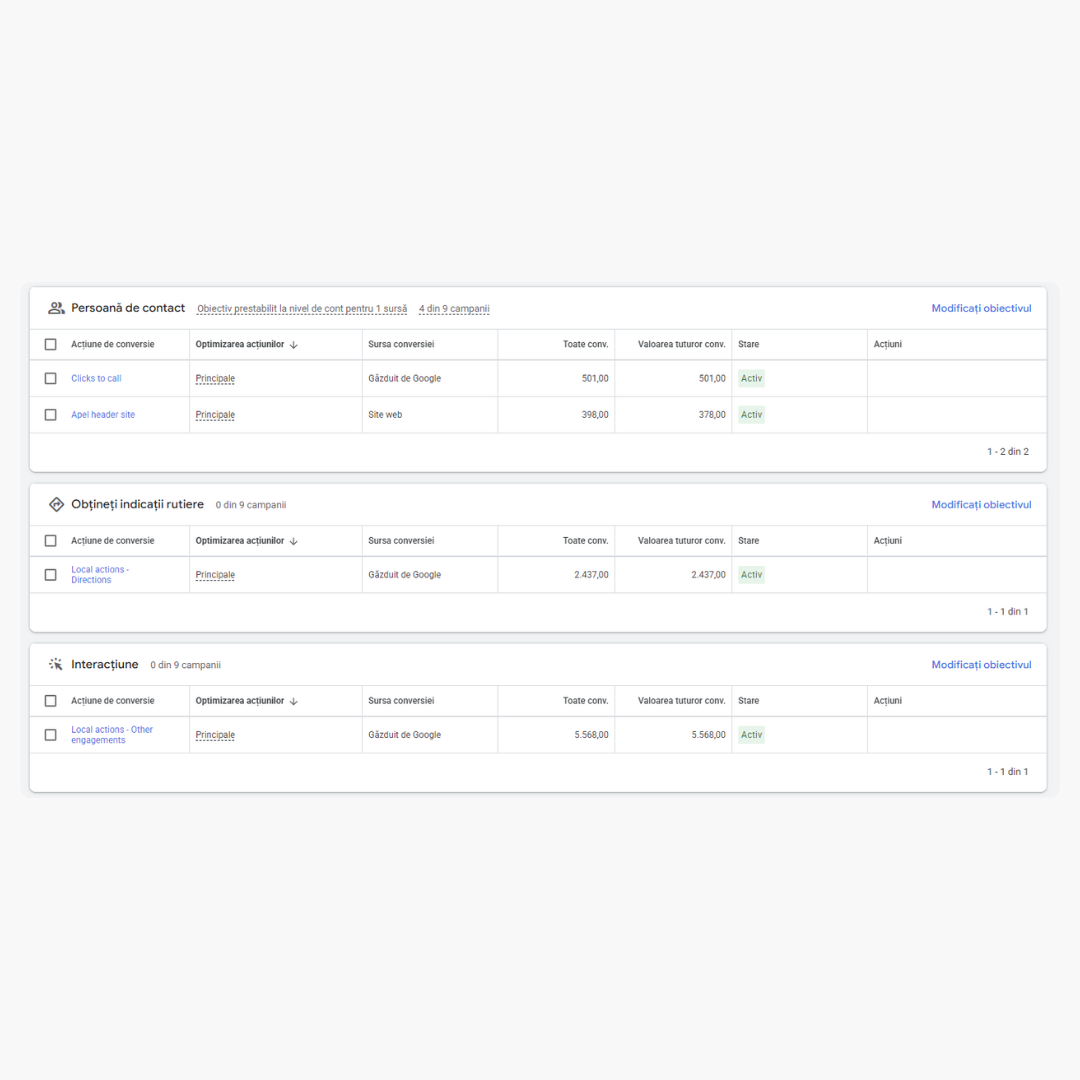Click Modificați obiectivul for Persoană de contact
The height and width of the screenshot is (1080, 1080).
(981, 308)
